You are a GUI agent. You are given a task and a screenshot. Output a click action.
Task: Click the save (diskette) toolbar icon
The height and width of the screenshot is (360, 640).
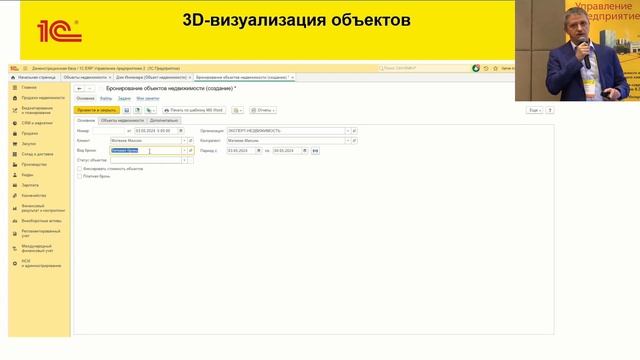point(127,110)
